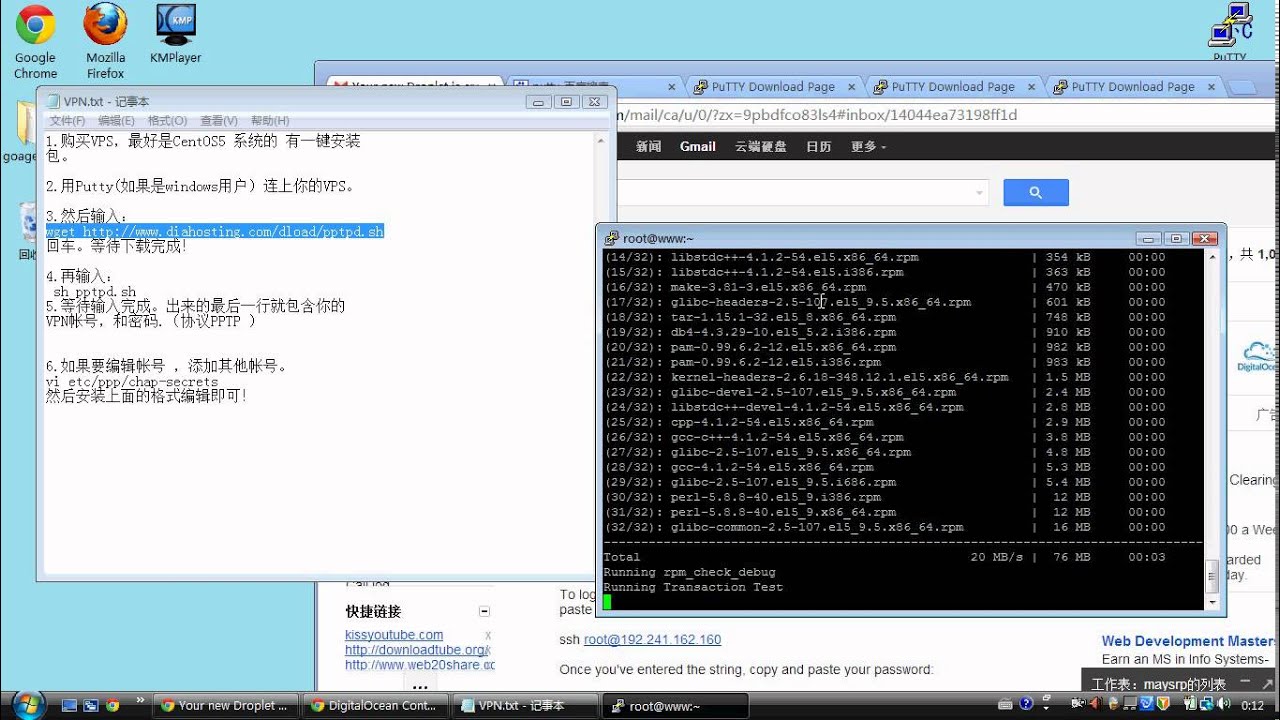Screen dimensions: 1280x720
Task: Click 'Running Transaction Test' line in terminal
Action: coord(693,587)
